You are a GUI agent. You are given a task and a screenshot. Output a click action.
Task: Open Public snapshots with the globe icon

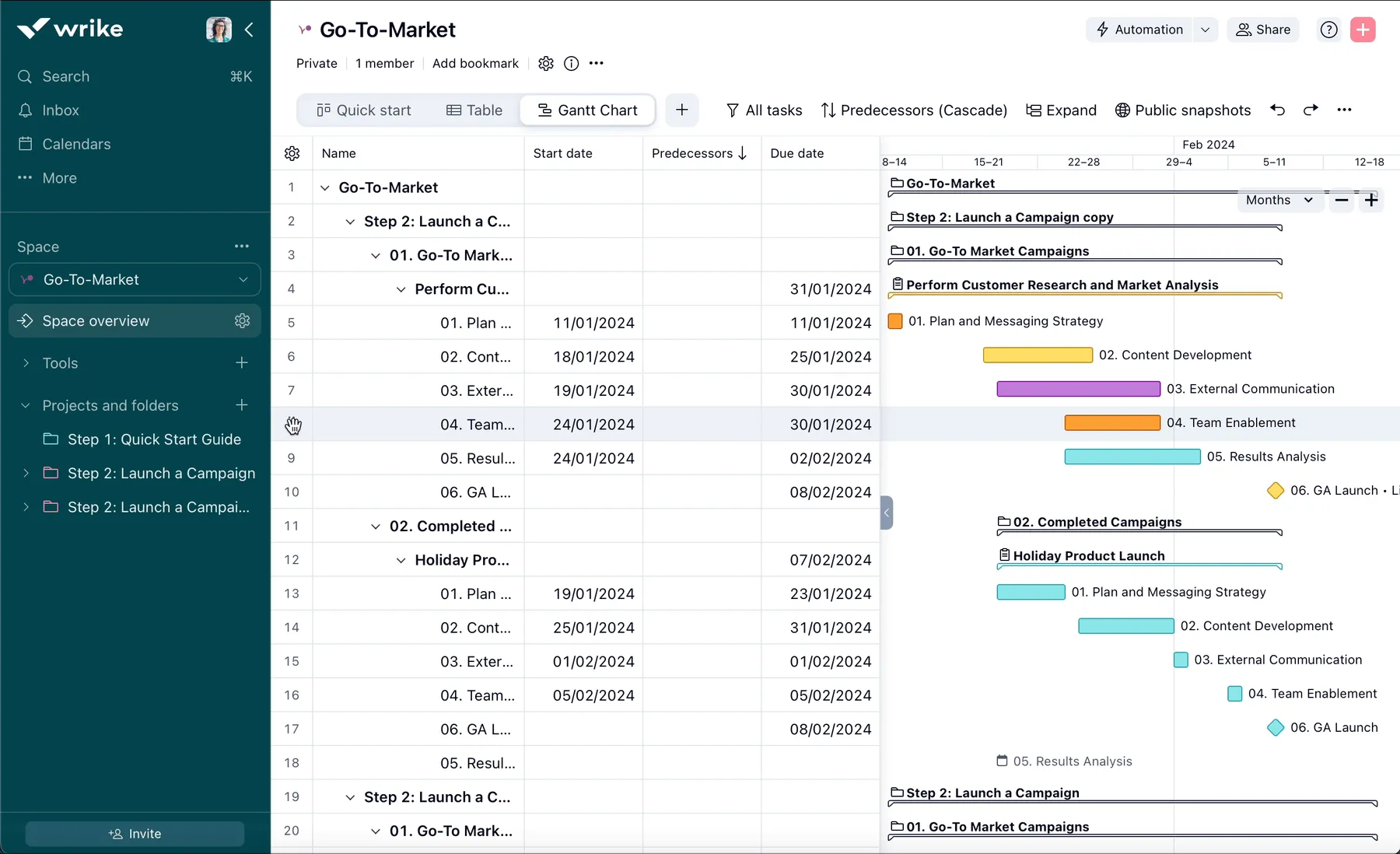click(1183, 110)
